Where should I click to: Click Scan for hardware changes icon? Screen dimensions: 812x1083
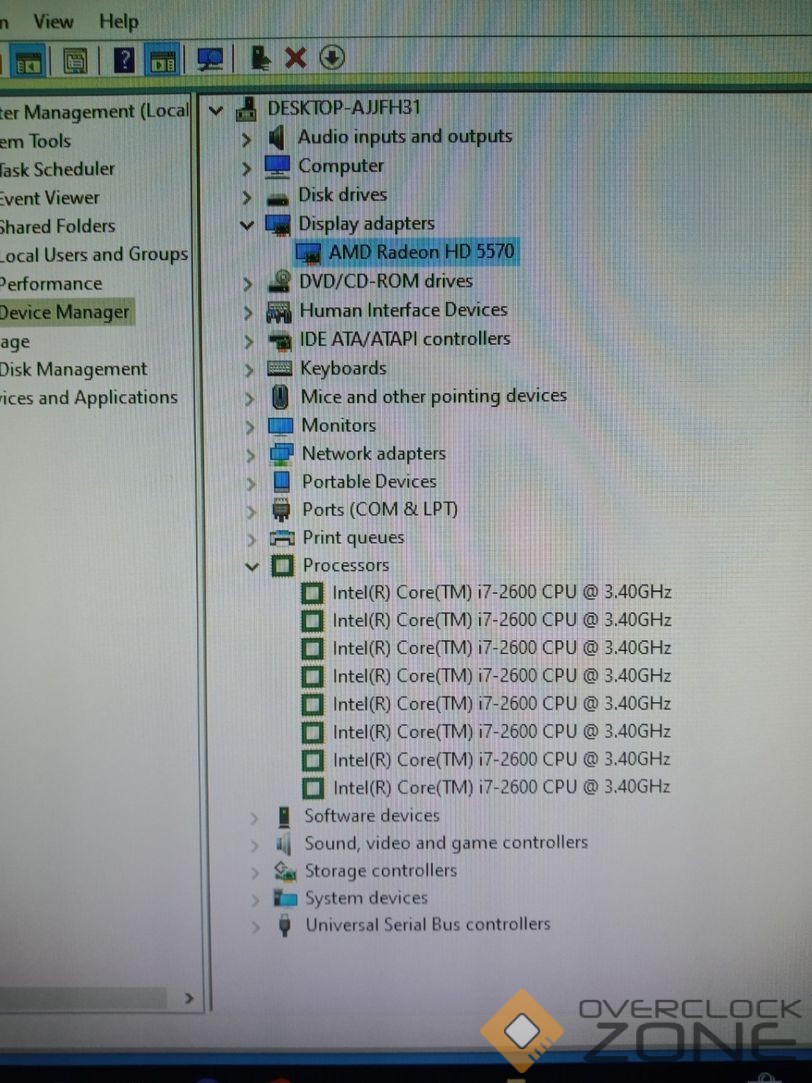(210, 60)
